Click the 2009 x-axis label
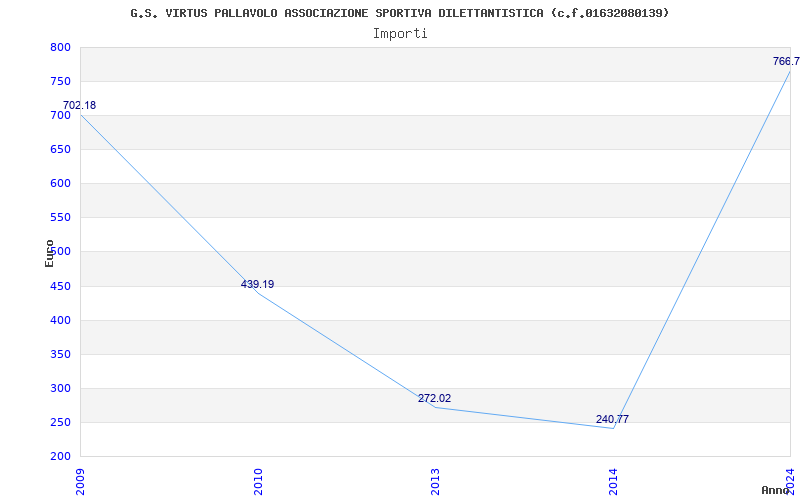Screen dimensions: 800x500 [x=80, y=482]
